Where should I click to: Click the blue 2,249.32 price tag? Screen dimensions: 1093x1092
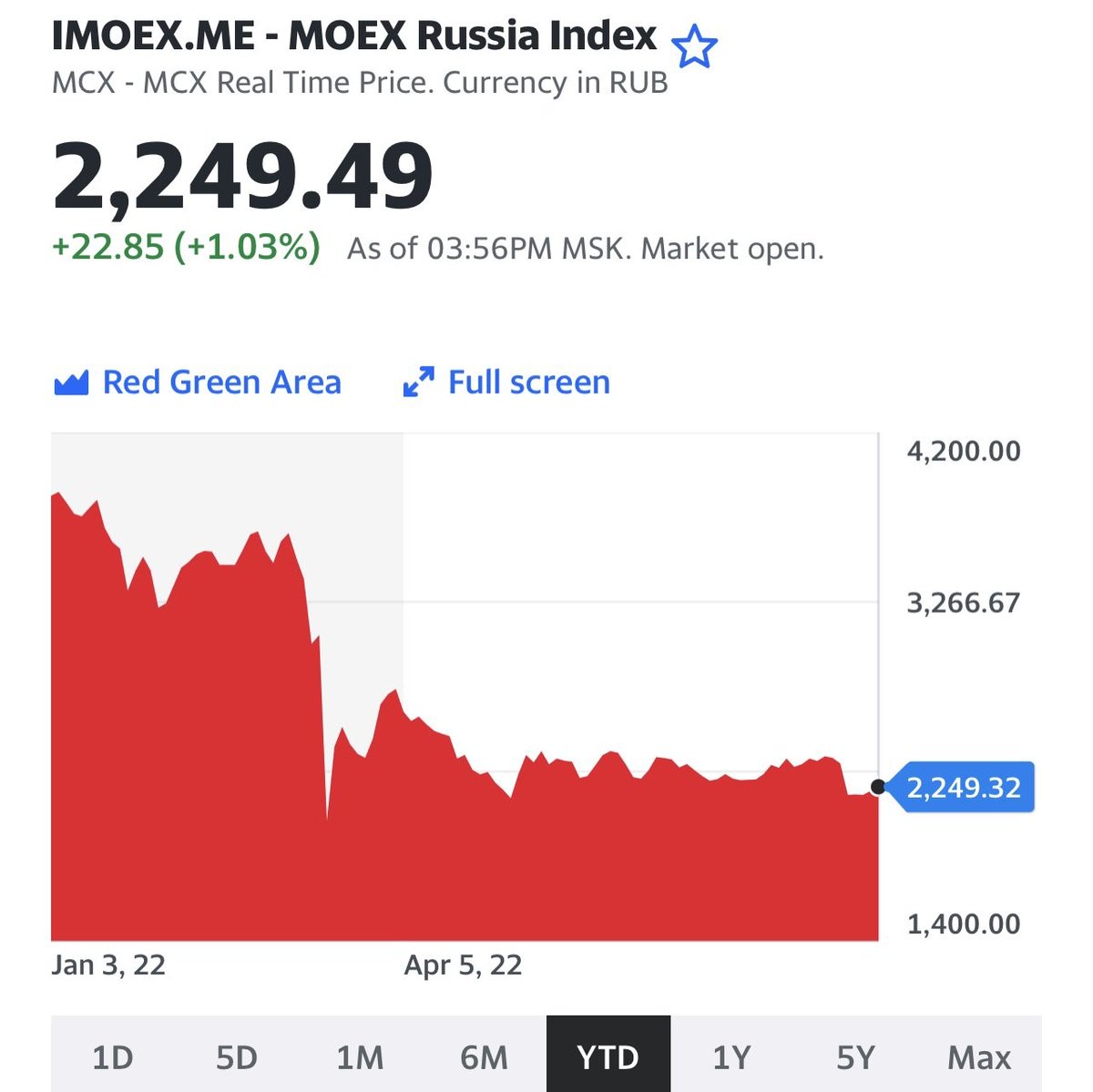pyautogui.click(x=964, y=787)
